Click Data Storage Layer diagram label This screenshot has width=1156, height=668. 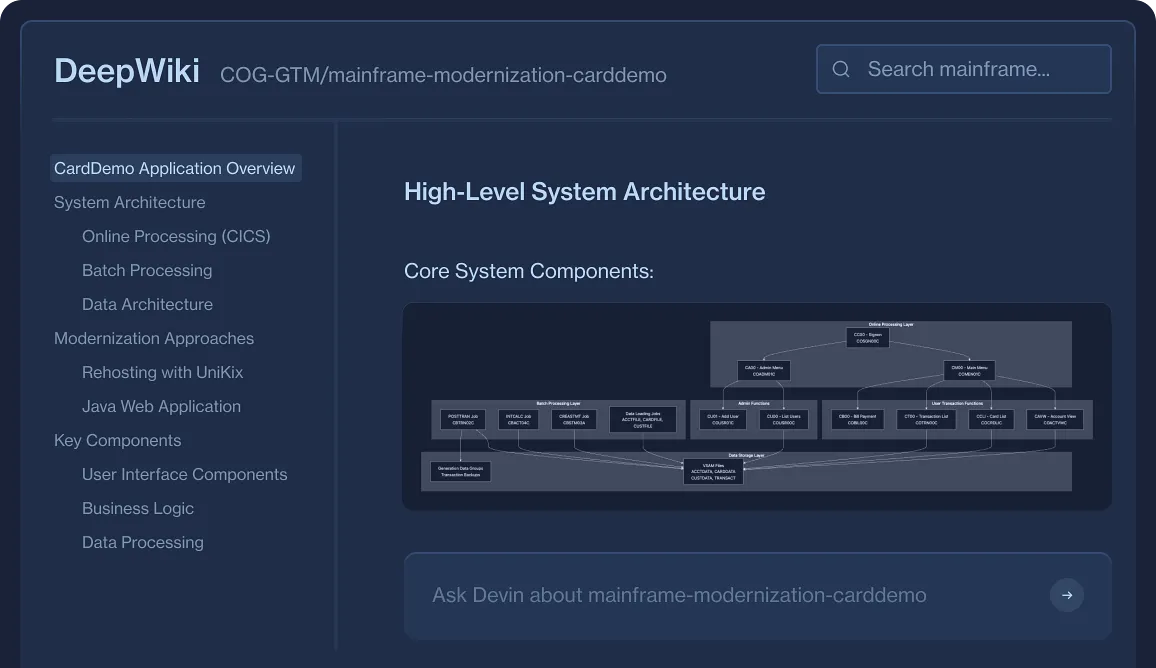(746, 456)
